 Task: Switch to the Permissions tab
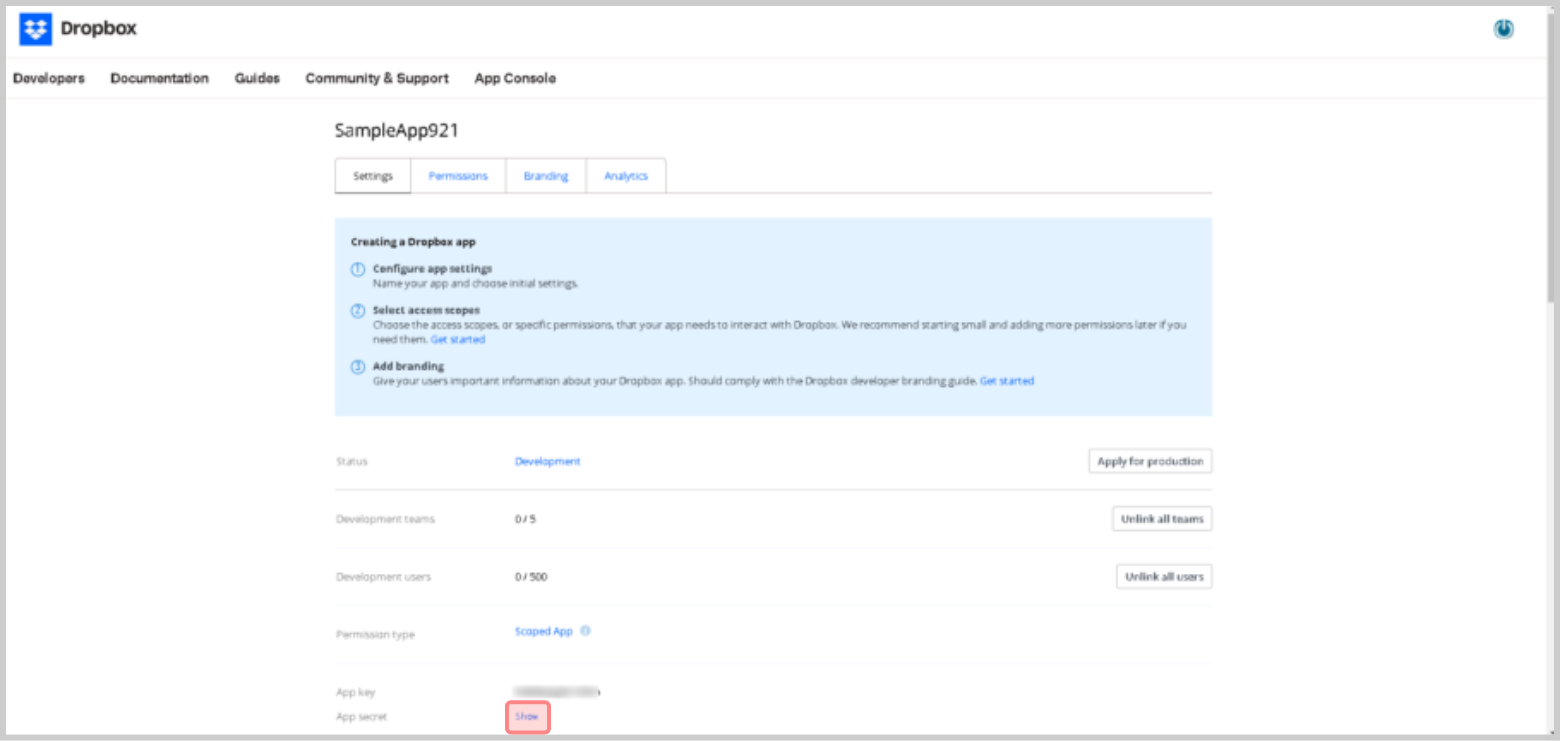coord(458,176)
